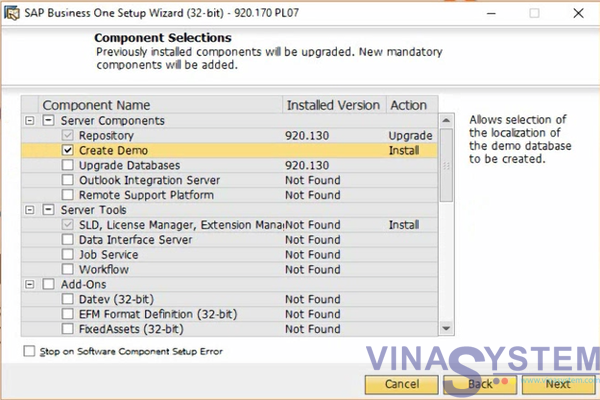
Task: Enable Stop on Software Component Setup Error
Action: click(29, 351)
